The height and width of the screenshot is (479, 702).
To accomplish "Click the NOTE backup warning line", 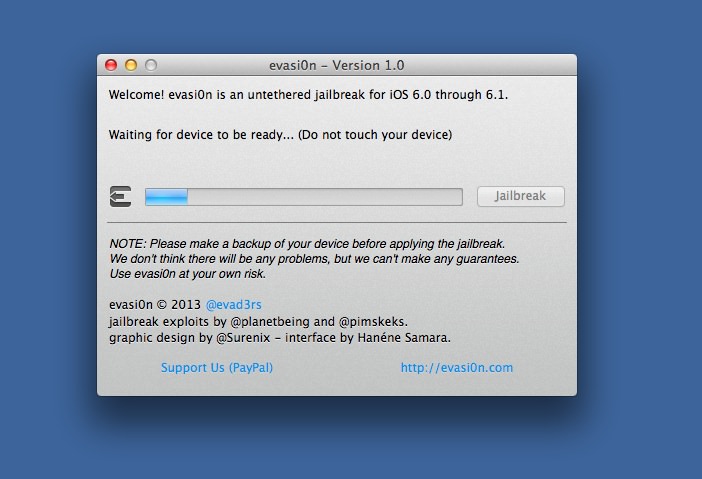I will [307, 244].
